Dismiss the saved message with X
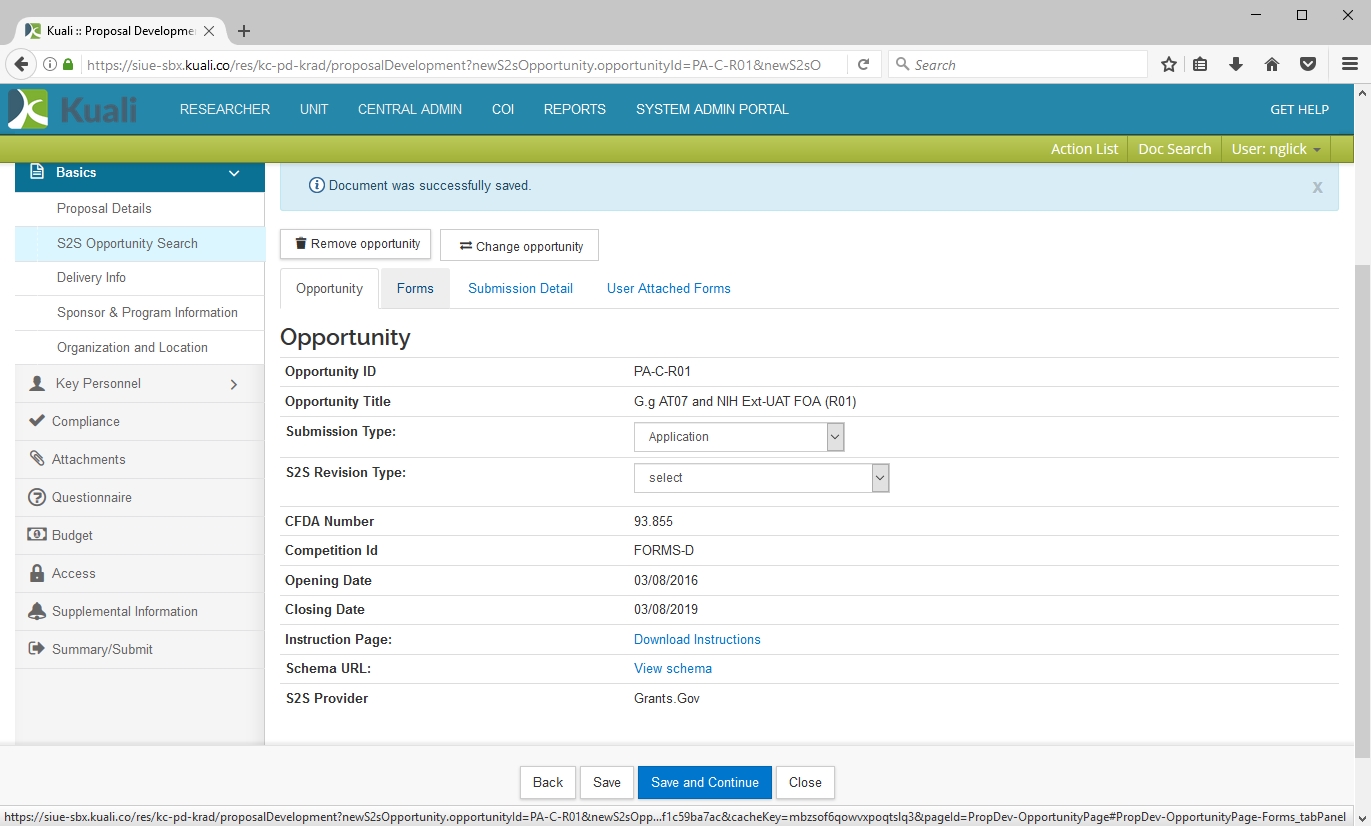Screen dimensions: 1371x826 pos(1317,187)
